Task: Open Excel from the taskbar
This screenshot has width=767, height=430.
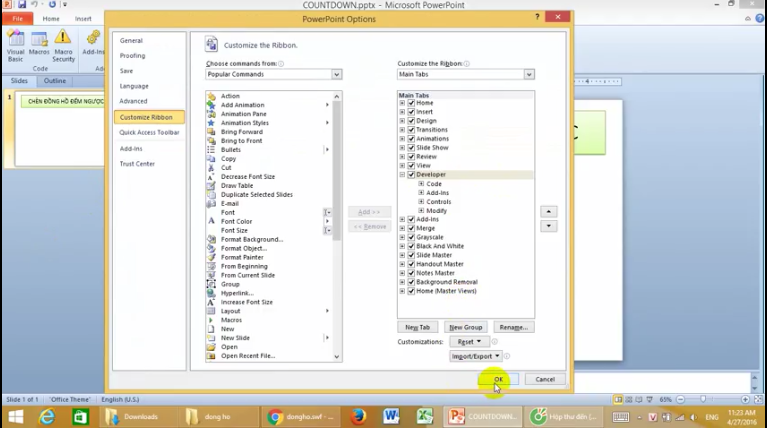Action: tap(425, 417)
